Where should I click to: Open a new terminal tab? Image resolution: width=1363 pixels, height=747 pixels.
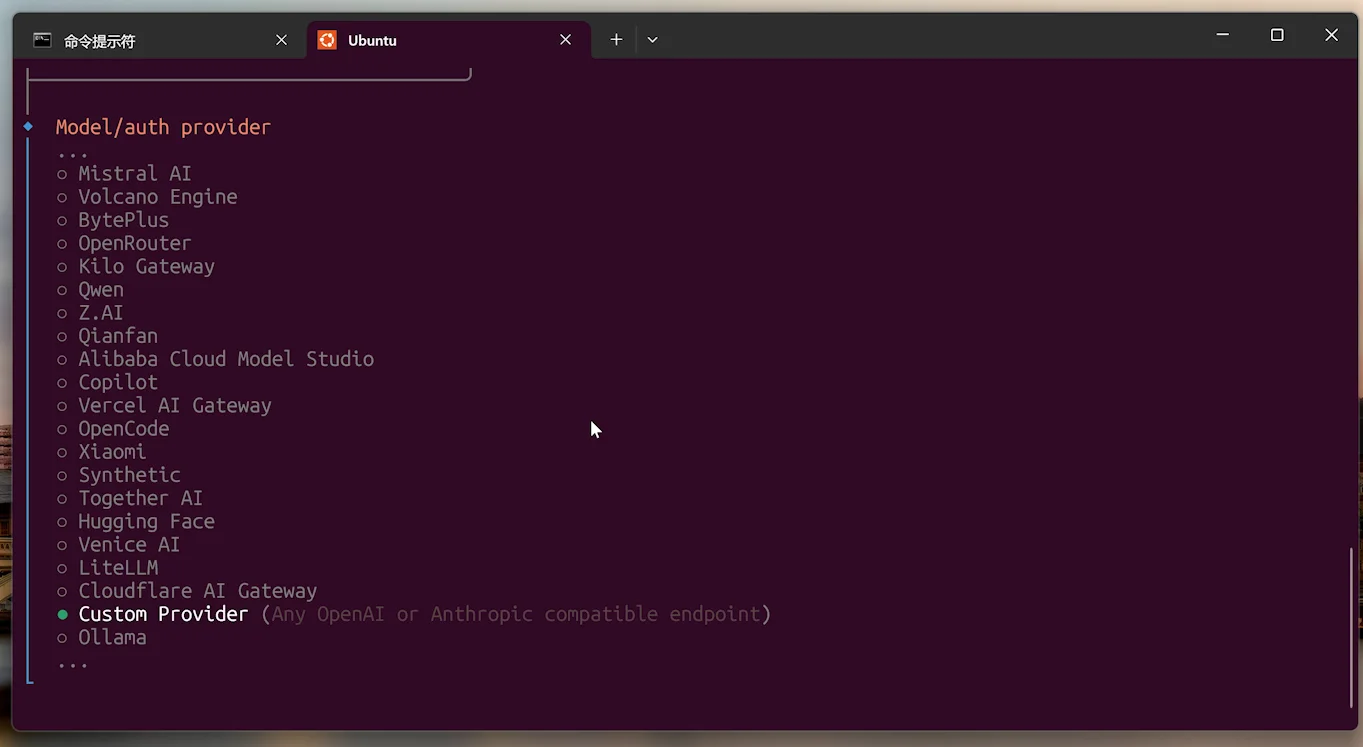[616, 40]
